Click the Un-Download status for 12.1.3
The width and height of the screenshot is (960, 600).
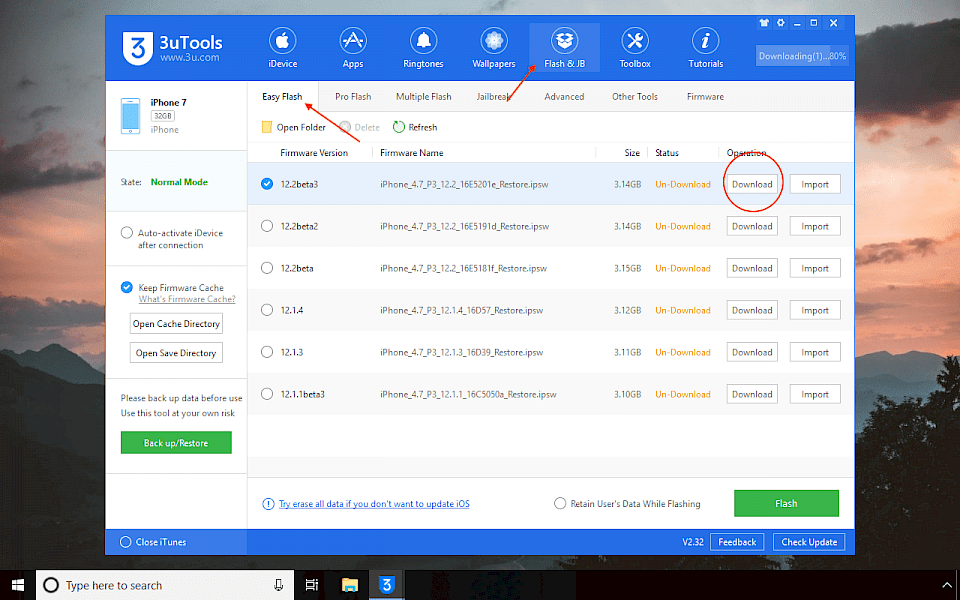(683, 353)
